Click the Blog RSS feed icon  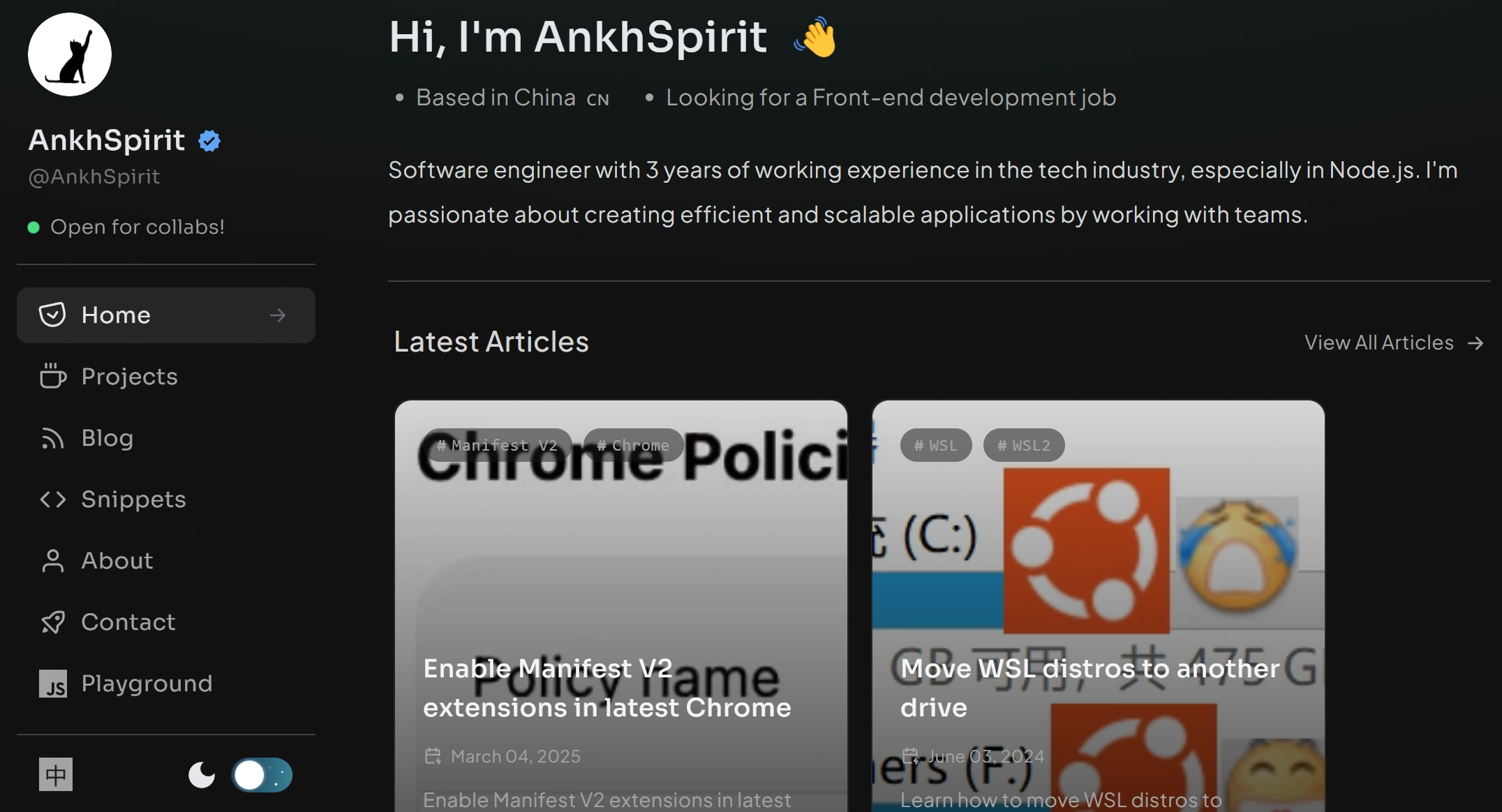pyautogui.click(x=52, y=438)
